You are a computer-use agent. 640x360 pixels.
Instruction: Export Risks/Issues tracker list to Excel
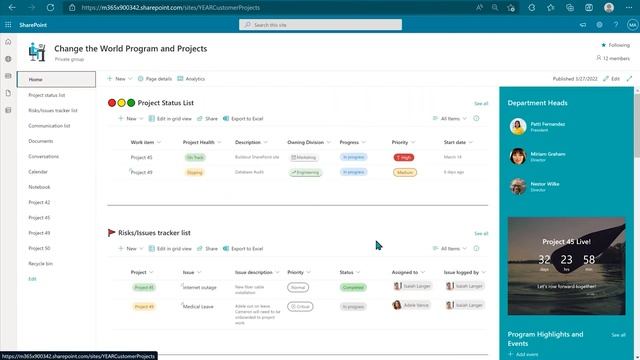(x=243, y=248)
